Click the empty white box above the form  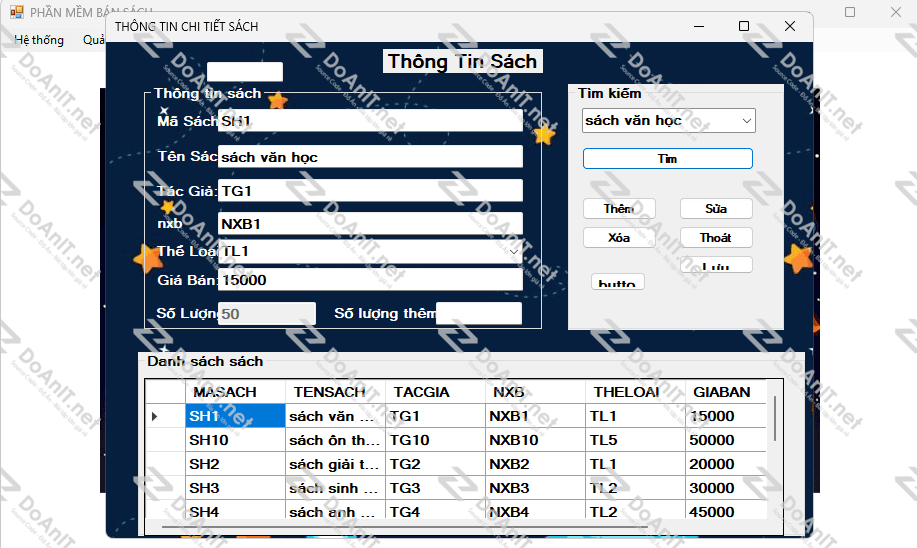tap(244, 72)
